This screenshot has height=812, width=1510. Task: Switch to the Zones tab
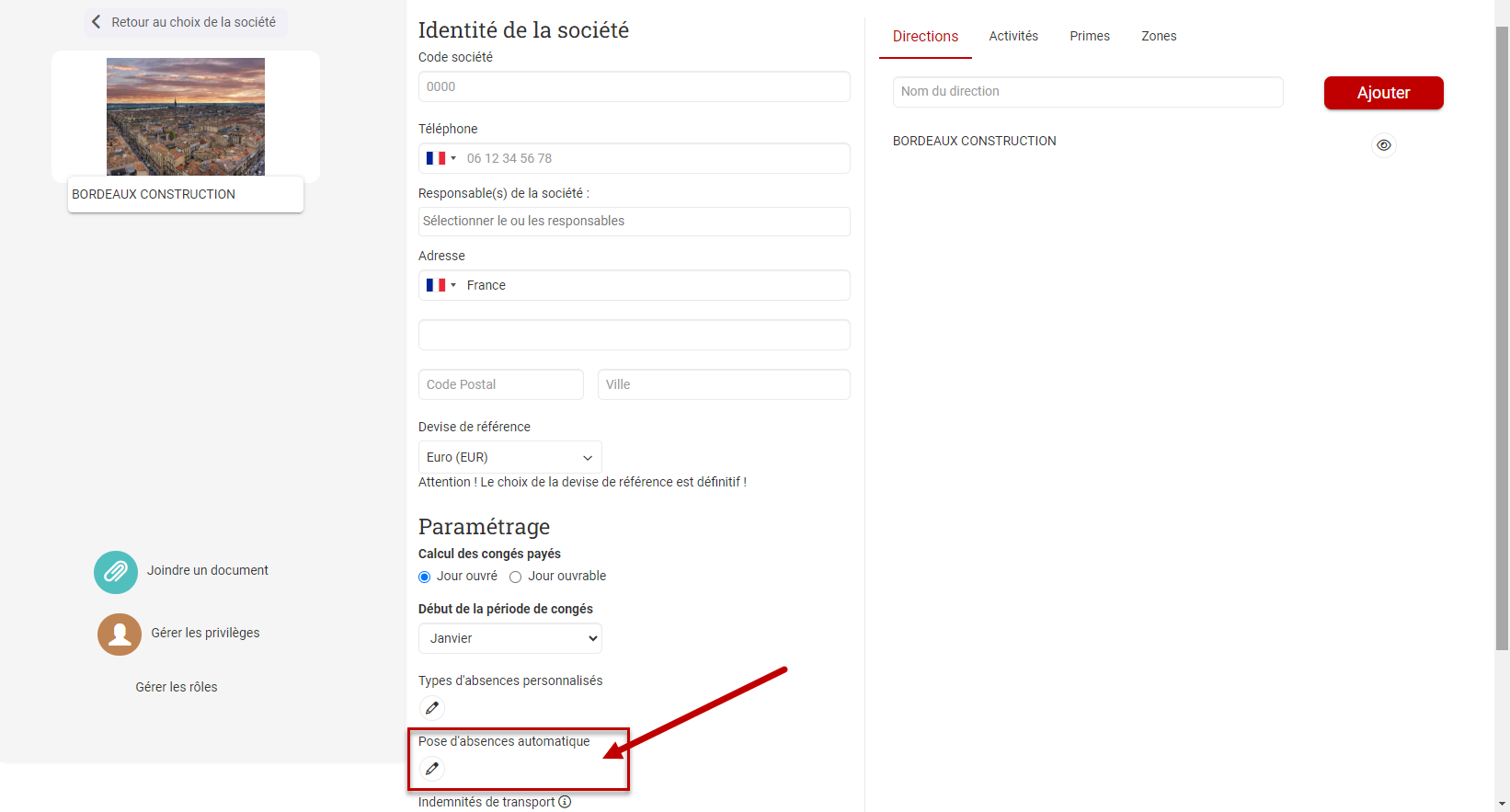pos(1159,36)
